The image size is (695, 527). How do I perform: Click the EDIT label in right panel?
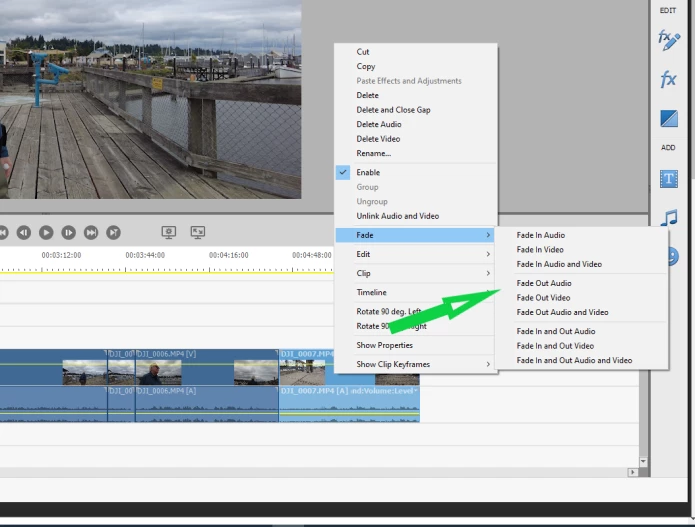668,10
